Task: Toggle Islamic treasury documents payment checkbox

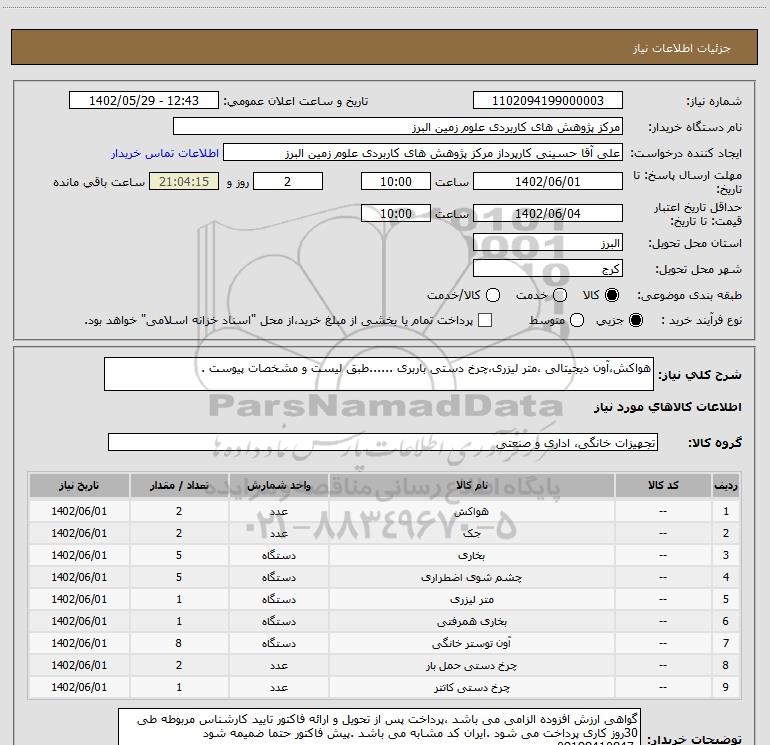Action: (x=485, y=320)
